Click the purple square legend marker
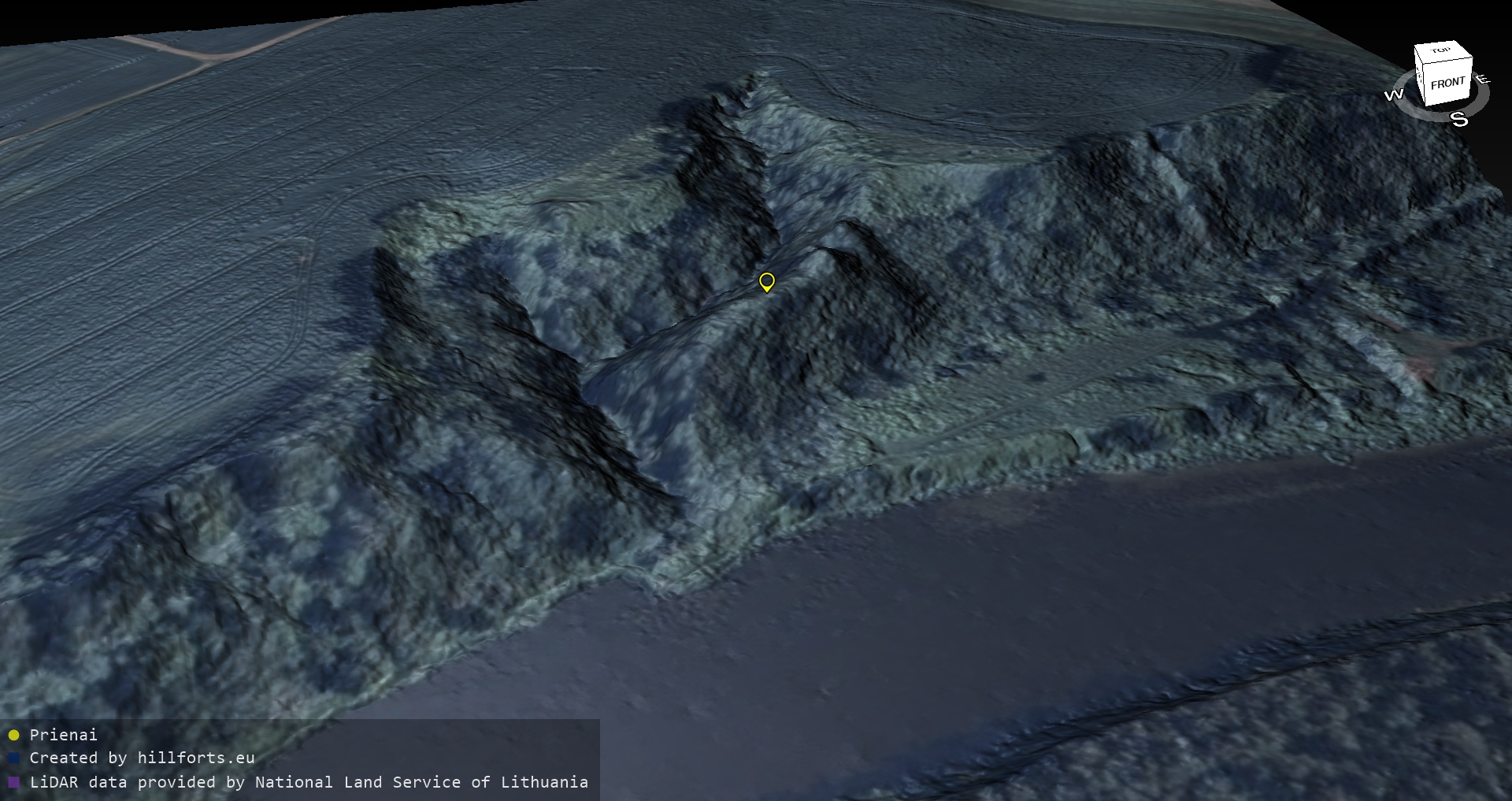Image resolution: width=1512 pixels, height=801 pixels. [13, 782]
